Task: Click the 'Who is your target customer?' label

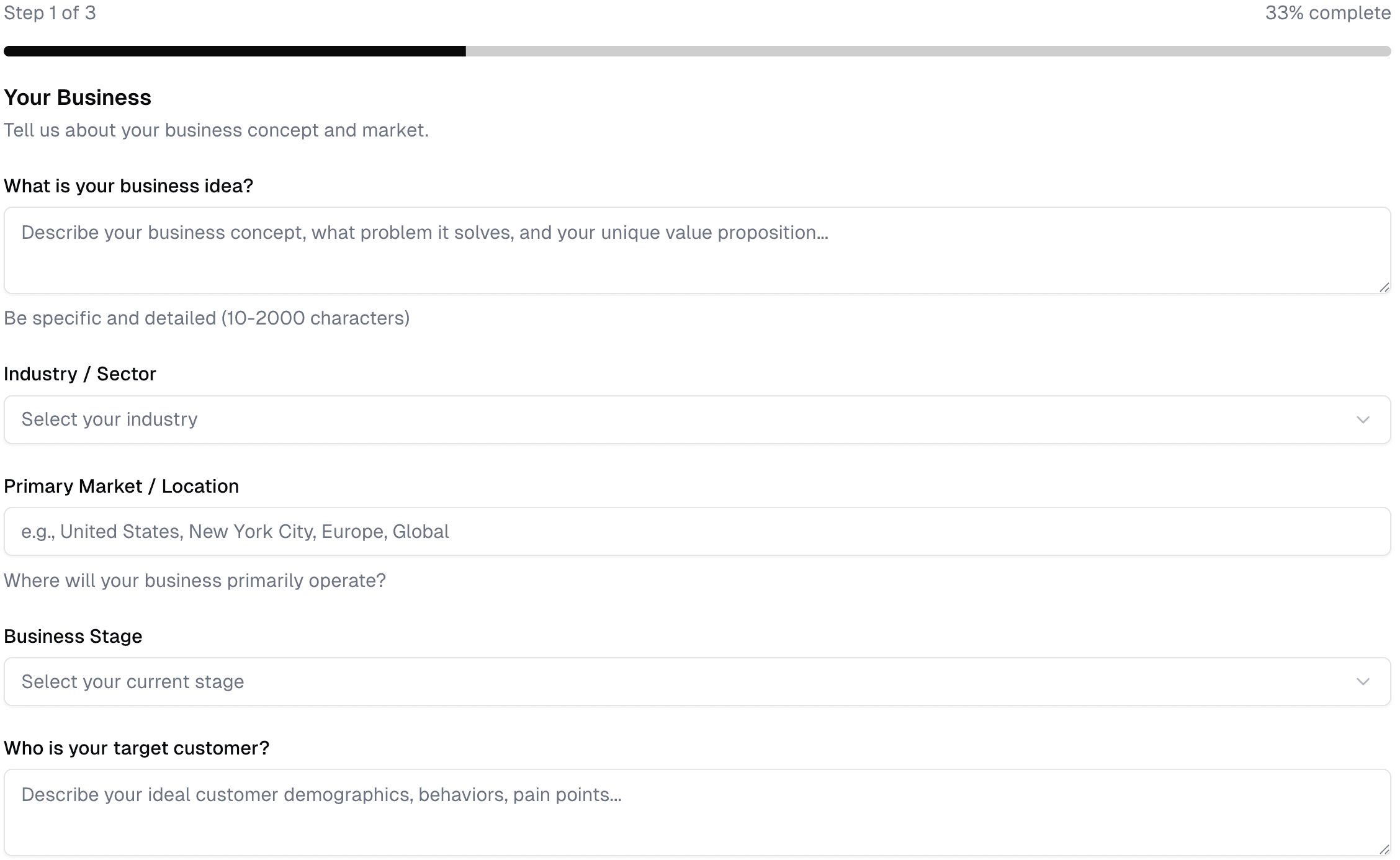Action: point(137,748)
